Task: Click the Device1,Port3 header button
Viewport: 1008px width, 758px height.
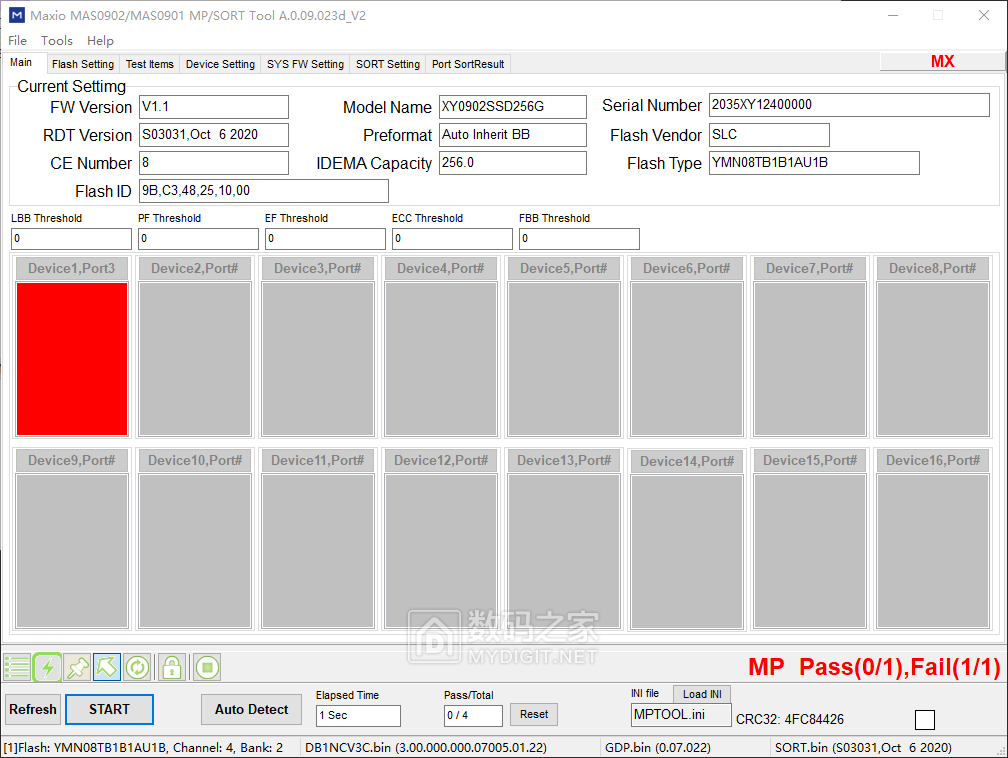Action: (71, 268)
